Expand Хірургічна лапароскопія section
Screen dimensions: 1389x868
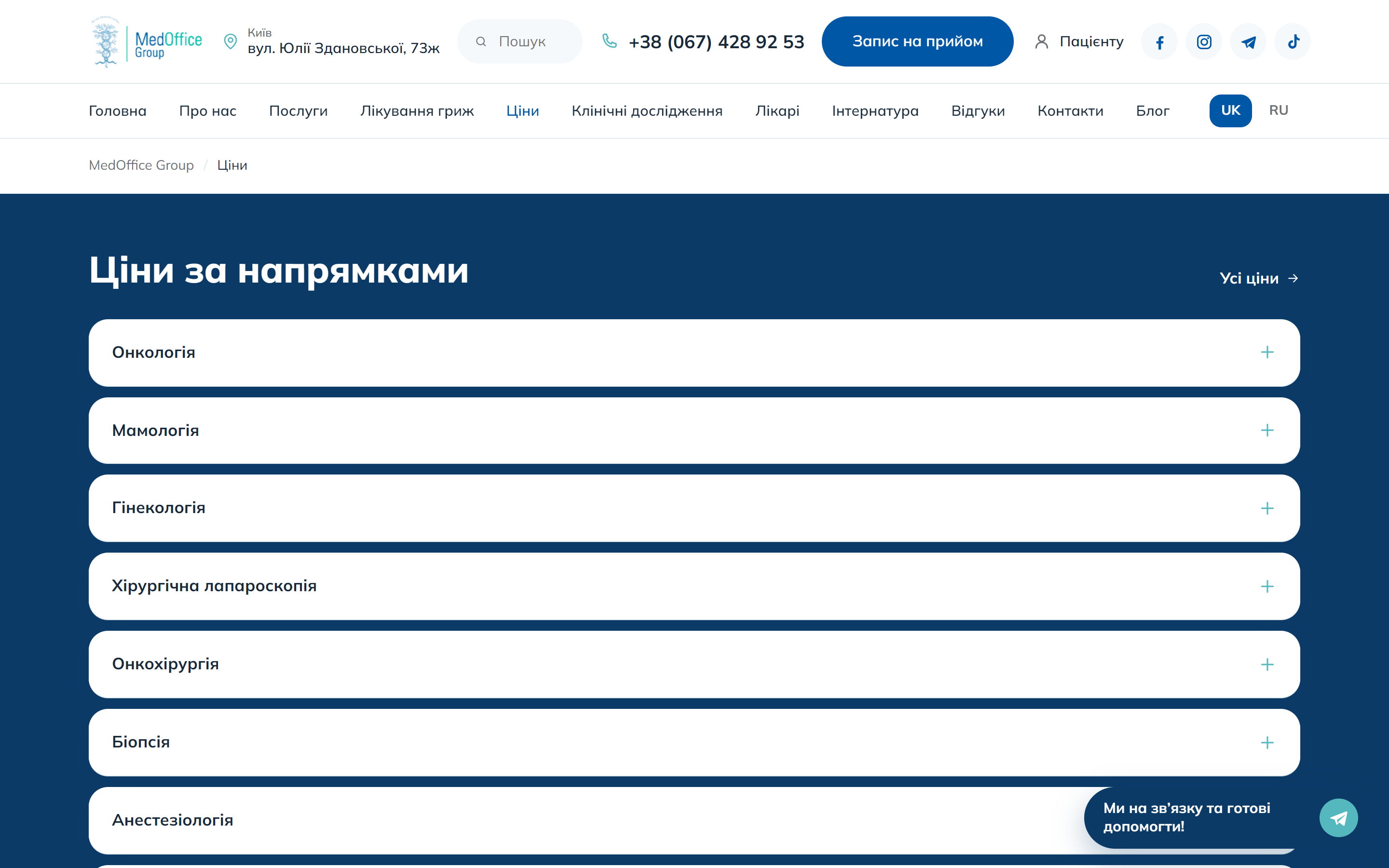694,586
